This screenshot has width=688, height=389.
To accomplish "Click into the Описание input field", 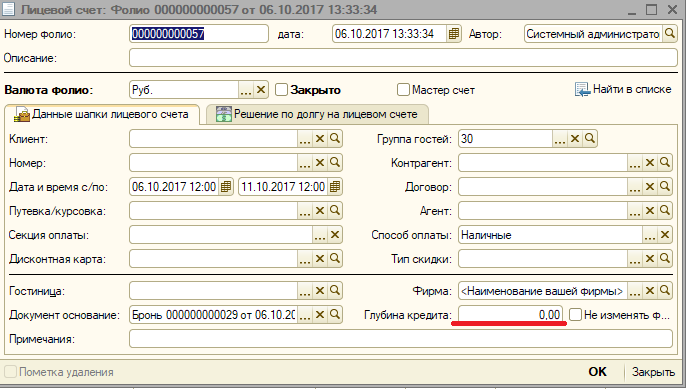I will click(x=403, y=58).
